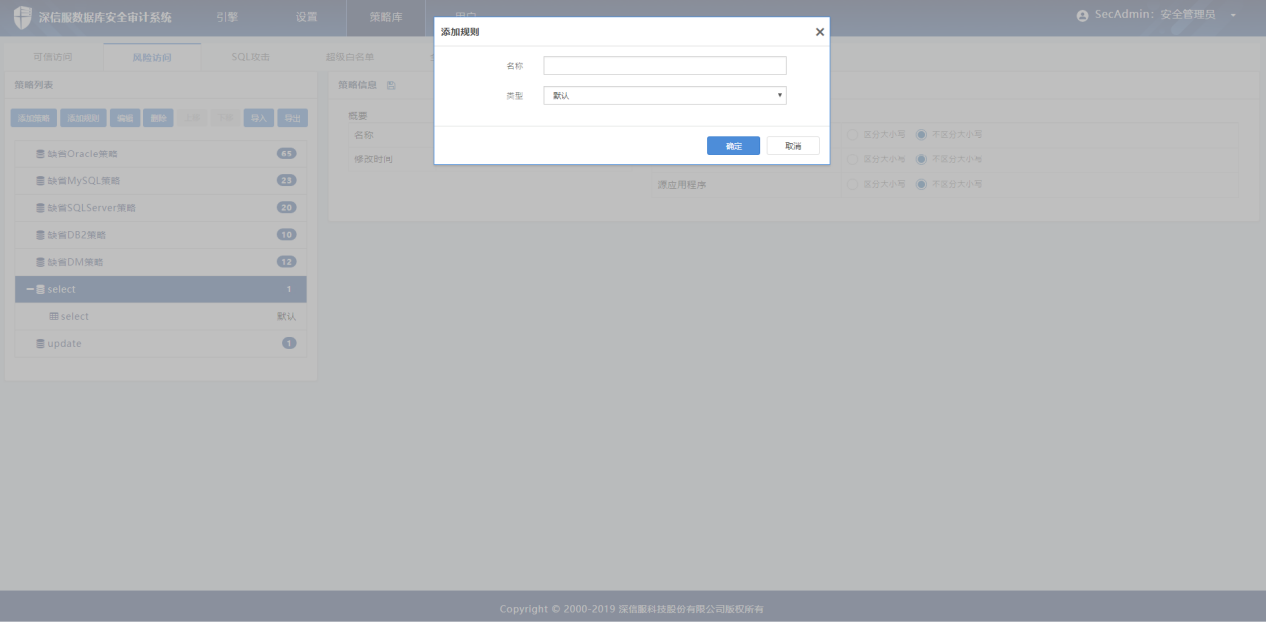Click the 导入 button
The height and width of the screenshot is (623, 1266).
pos(259,118)
